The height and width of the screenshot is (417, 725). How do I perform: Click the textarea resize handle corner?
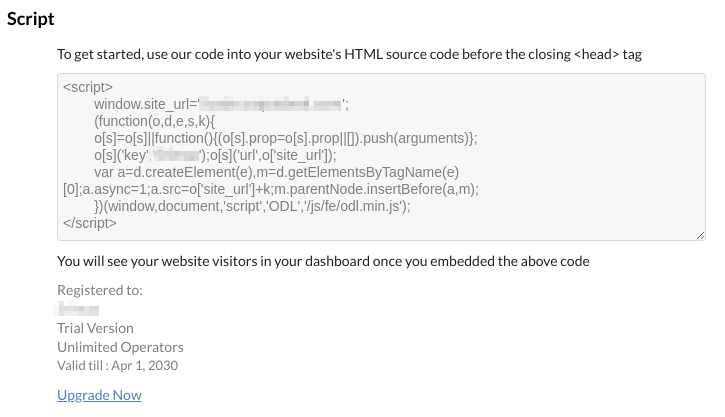pyautogui.click(x=700, y=235)
